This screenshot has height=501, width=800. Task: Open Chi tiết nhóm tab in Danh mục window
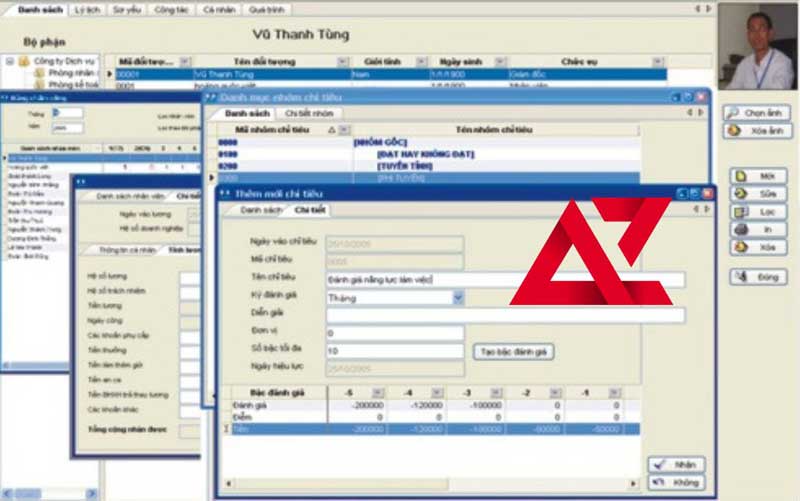[309, 113]
